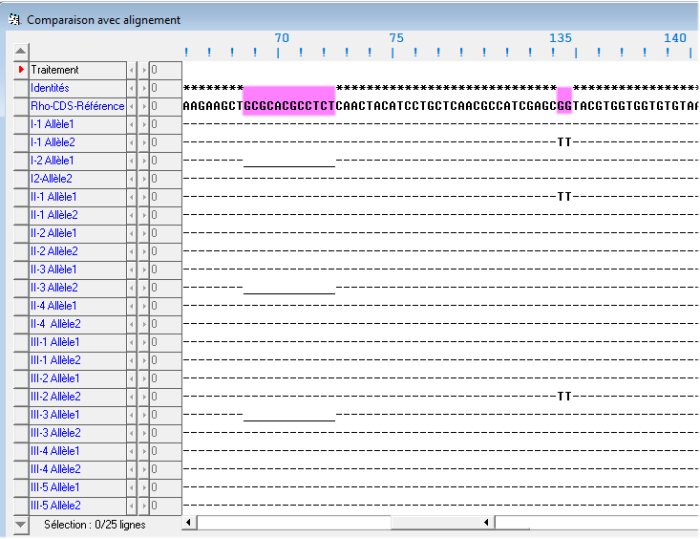Click the red arrow marker beside Traitement
Image resolution: width=700 pixels, height=539 pixels.
pos(22,70)
